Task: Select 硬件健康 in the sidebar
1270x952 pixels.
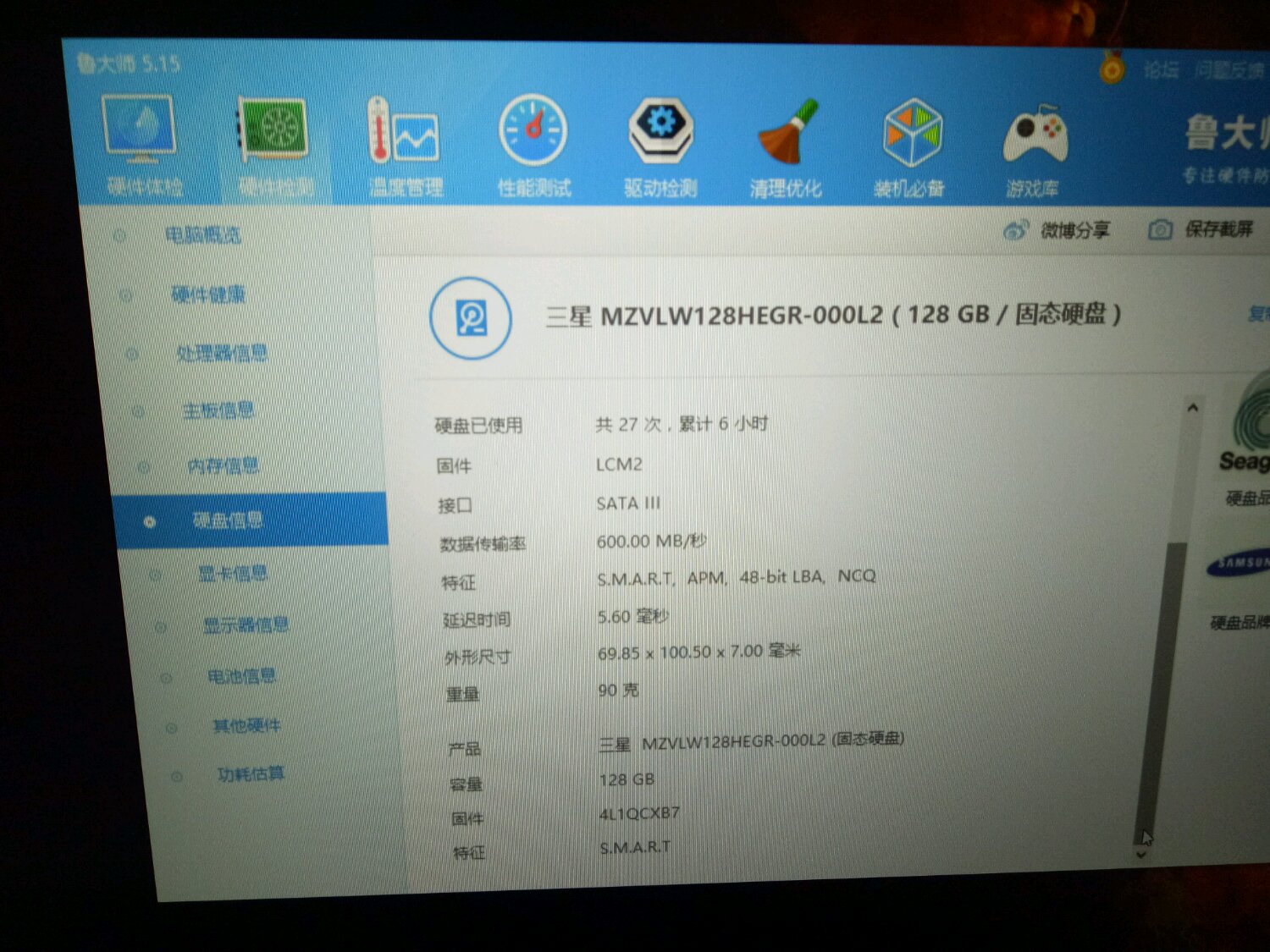Action: pyautogui.click(x=208, y=294)
